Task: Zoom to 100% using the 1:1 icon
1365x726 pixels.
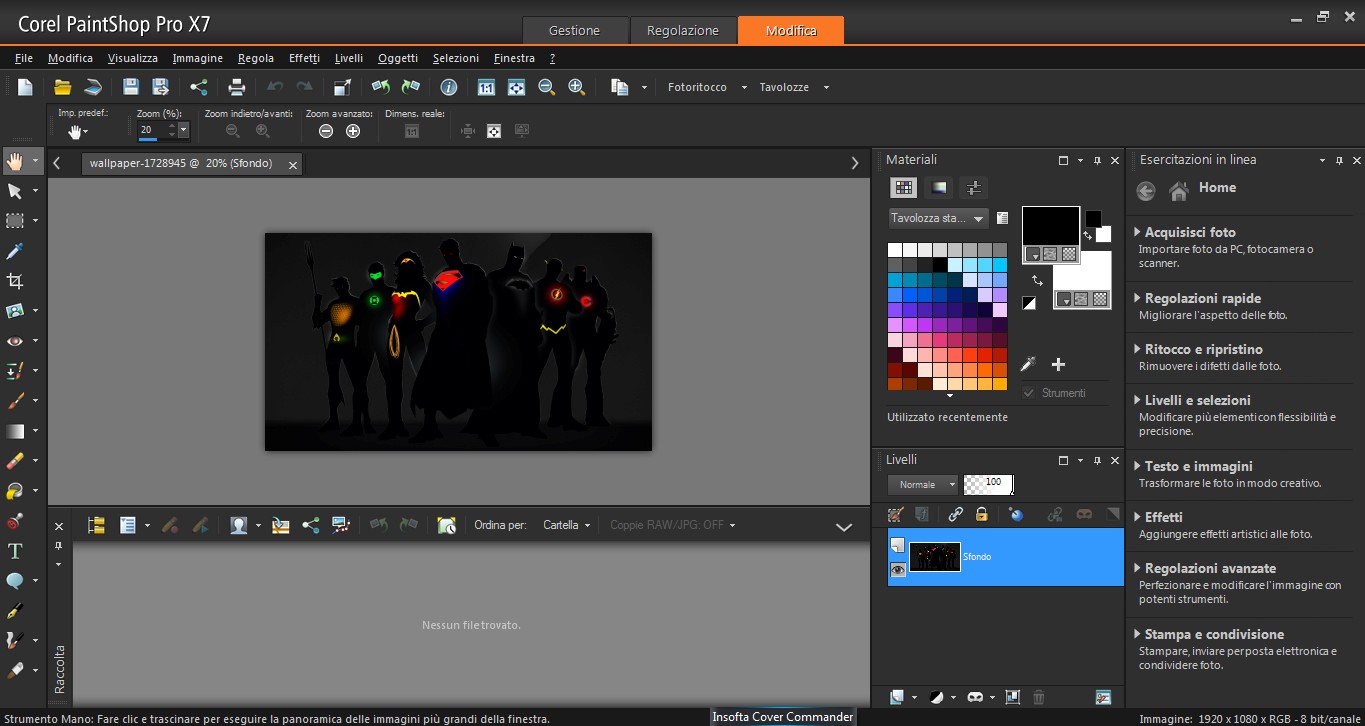Action: 486,87
